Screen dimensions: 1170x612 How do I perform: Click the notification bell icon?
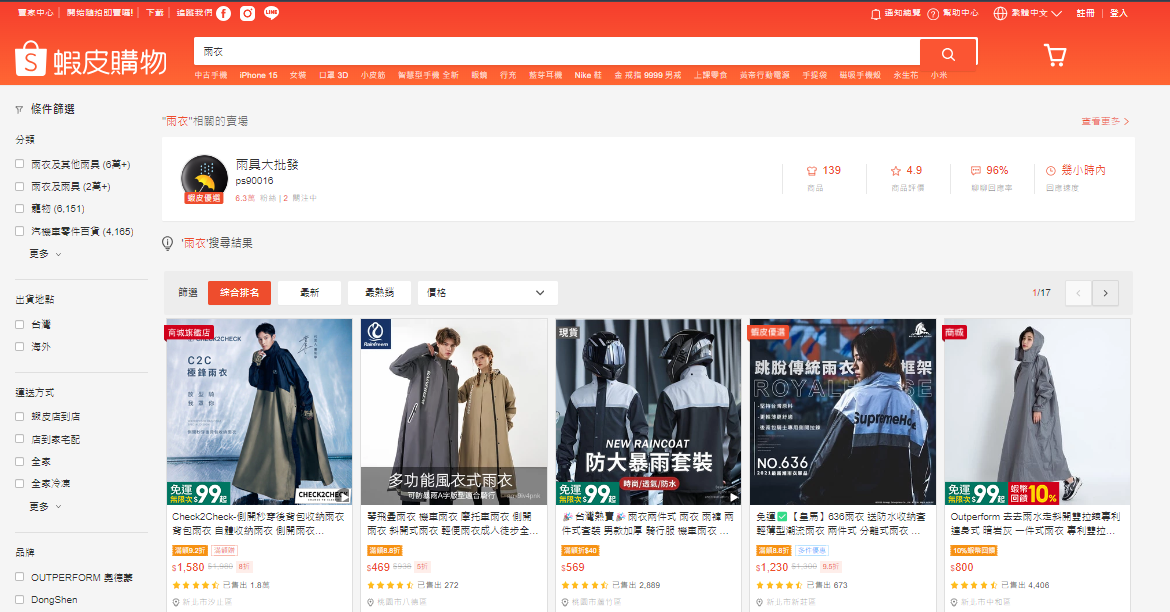pyautogui.click(x=876, y=13)
